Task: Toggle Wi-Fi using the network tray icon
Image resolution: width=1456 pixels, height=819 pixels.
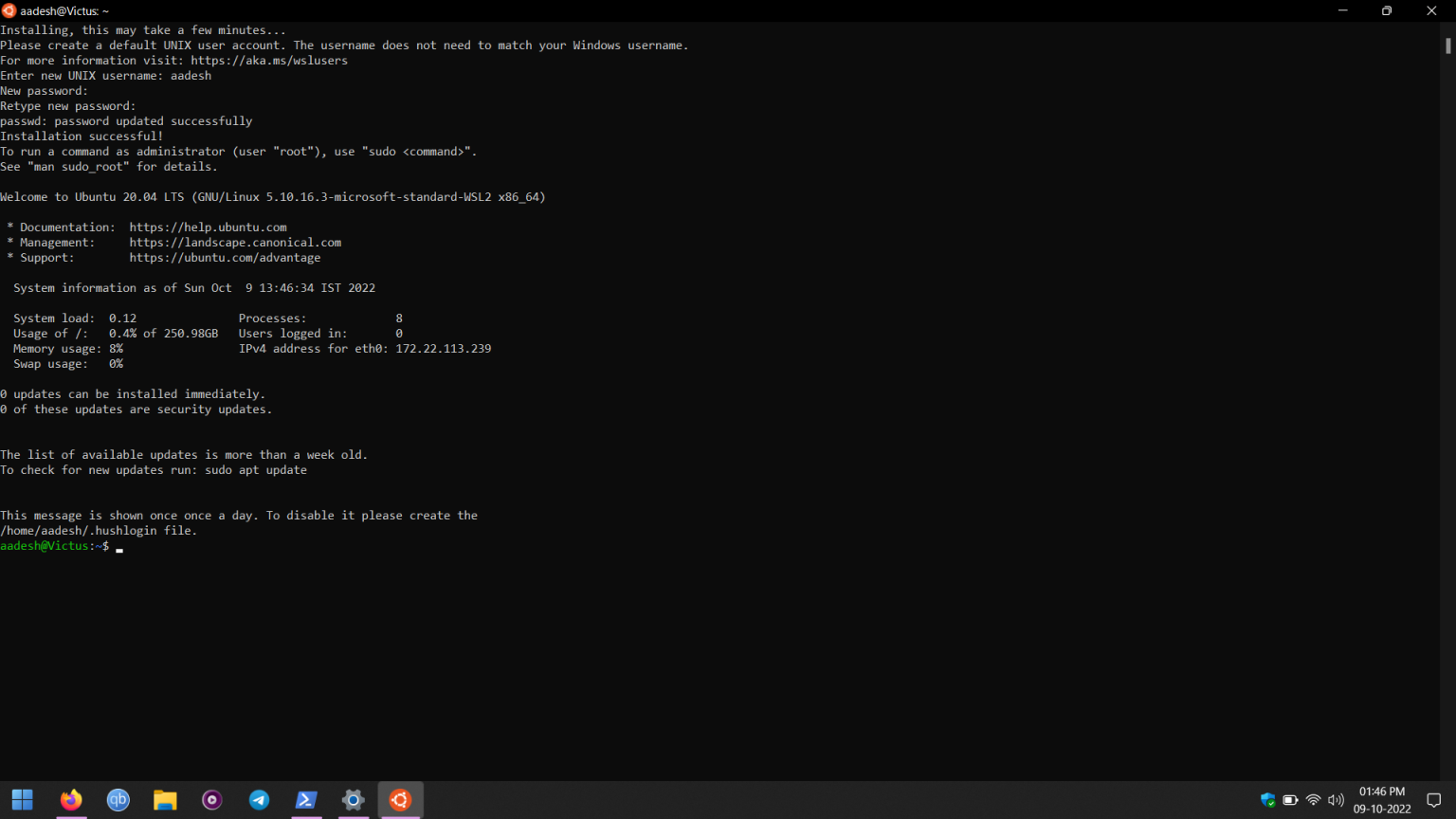Action: click(x=1313, y=800)
